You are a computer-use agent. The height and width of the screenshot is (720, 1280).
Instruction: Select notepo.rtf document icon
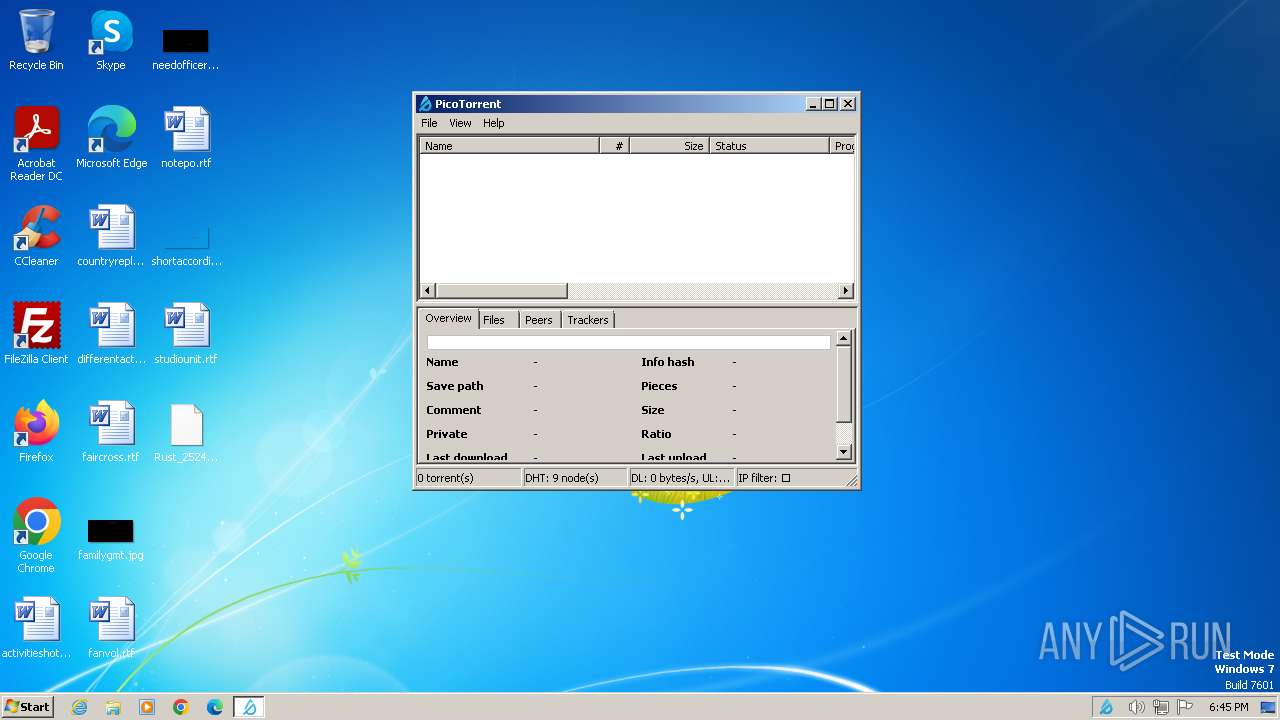click(x=186, y=138)
